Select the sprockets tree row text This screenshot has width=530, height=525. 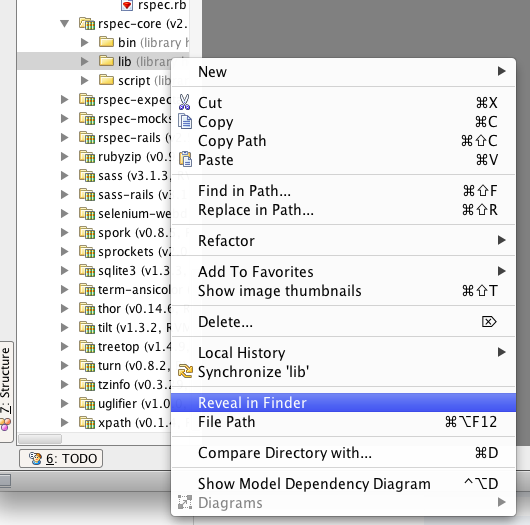pos(135,252)
